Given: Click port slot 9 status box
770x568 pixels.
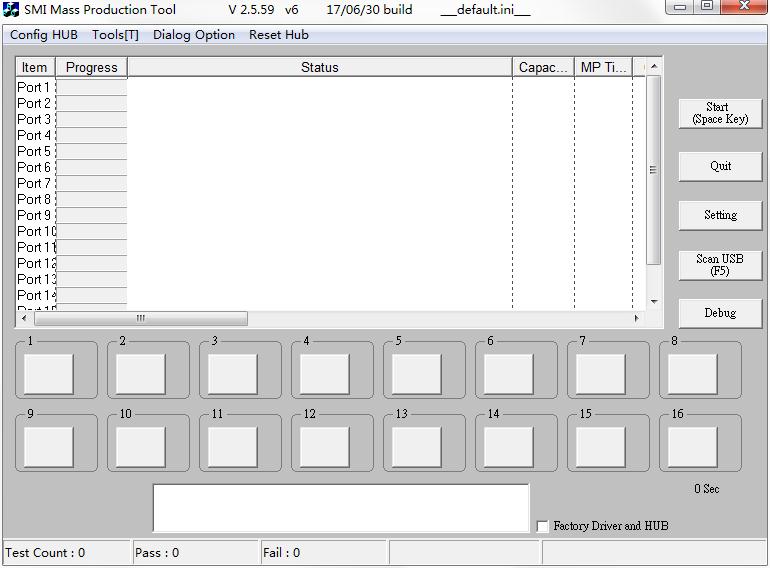Looking at the screenshot, I should 49,447.
